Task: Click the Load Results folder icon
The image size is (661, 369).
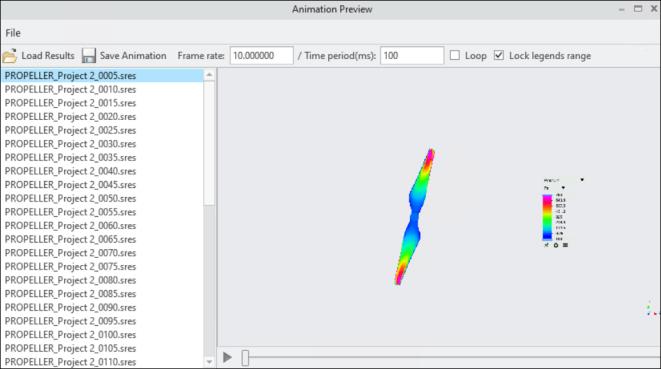Action: [9, 56]
